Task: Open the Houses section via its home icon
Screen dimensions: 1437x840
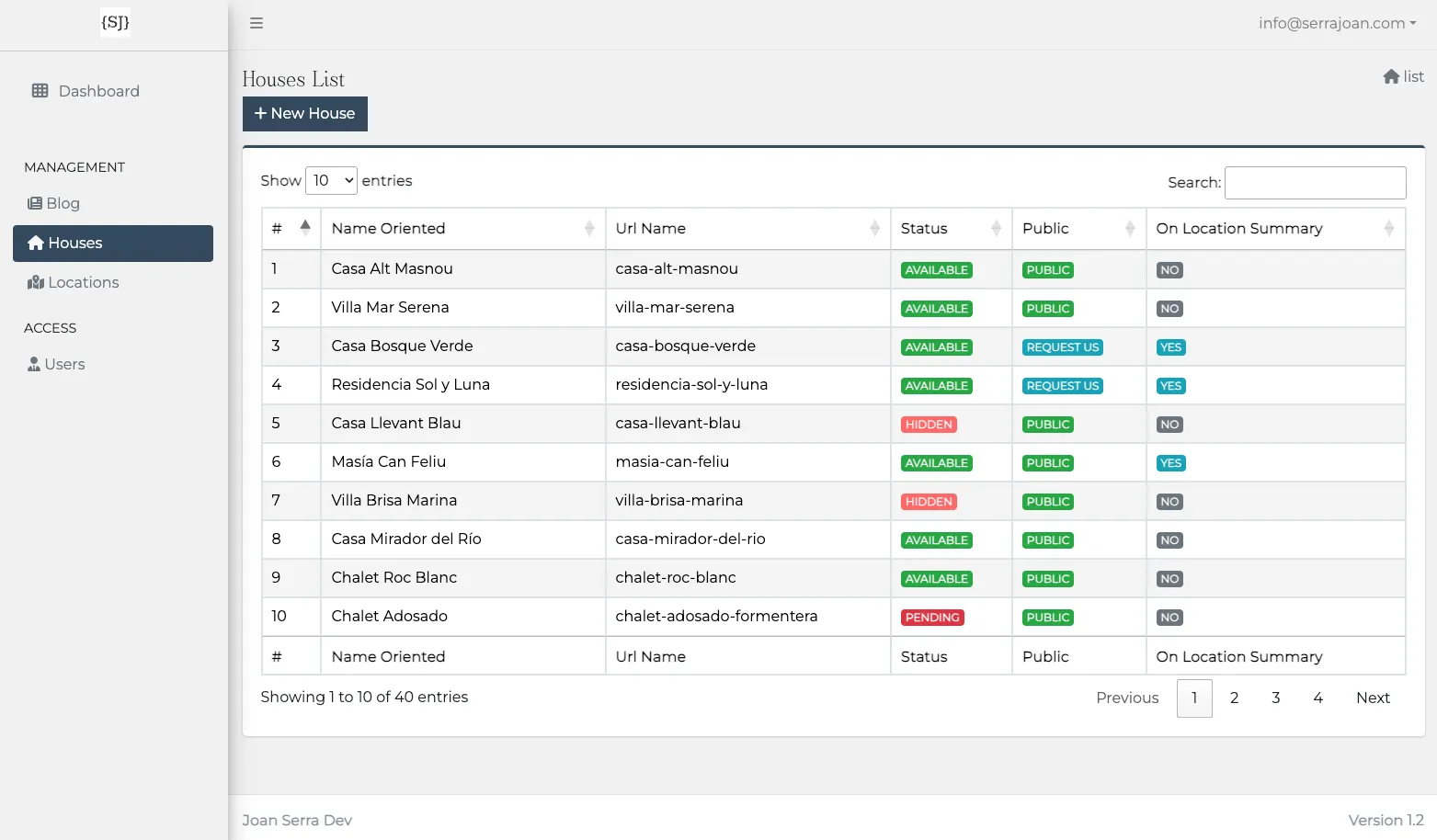Action: point(36,243)
